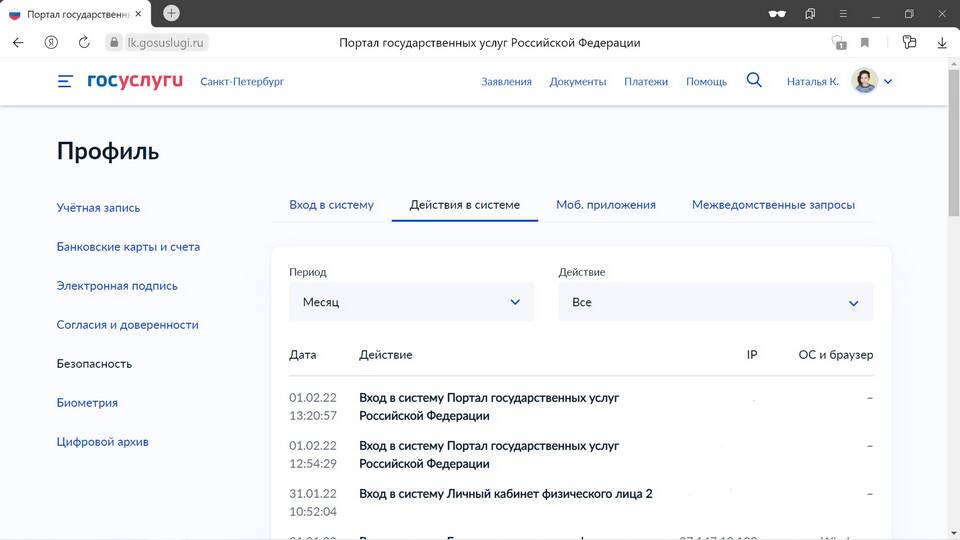Open Электронная подпись in the sidebar
The width and height of the screenshot is (960, 540).
(117, 286)
